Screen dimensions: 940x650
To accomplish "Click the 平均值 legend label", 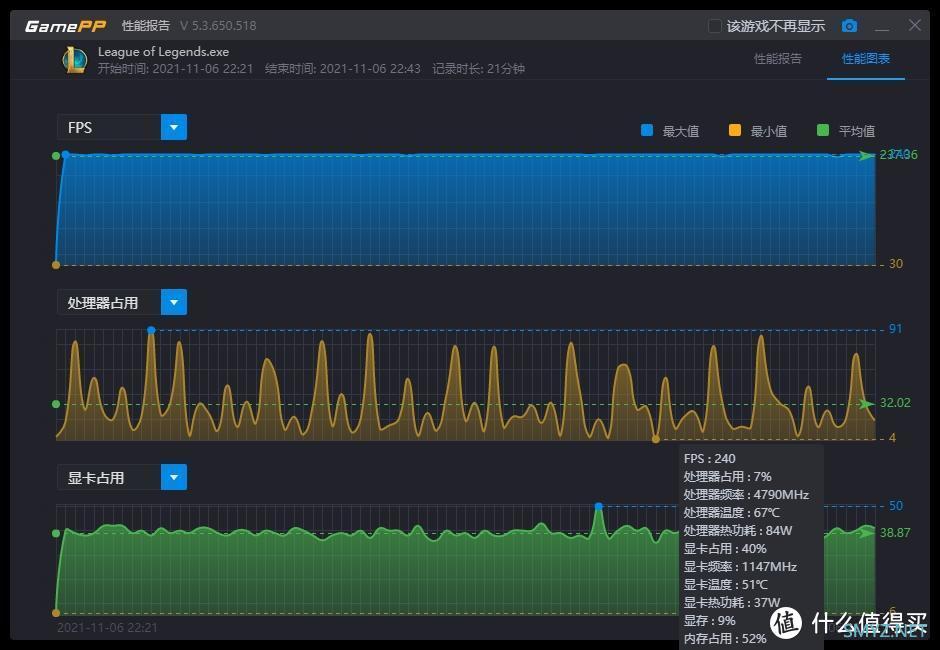I will tap(857, 131).
